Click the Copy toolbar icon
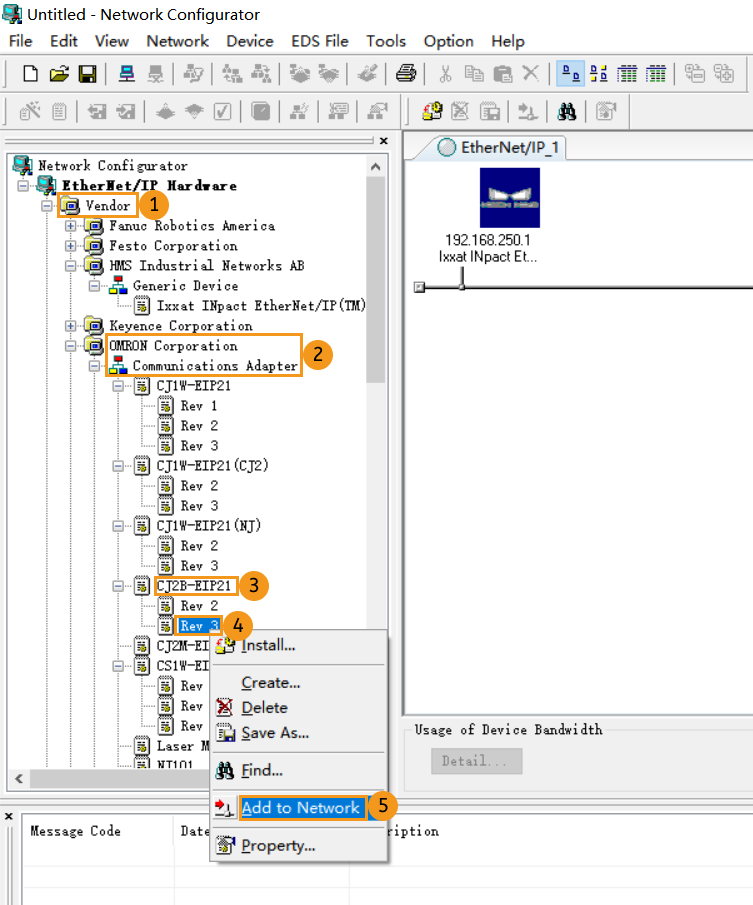Image resolution: width=753 pixels, height=905 pixels. (x=474, y=74)
